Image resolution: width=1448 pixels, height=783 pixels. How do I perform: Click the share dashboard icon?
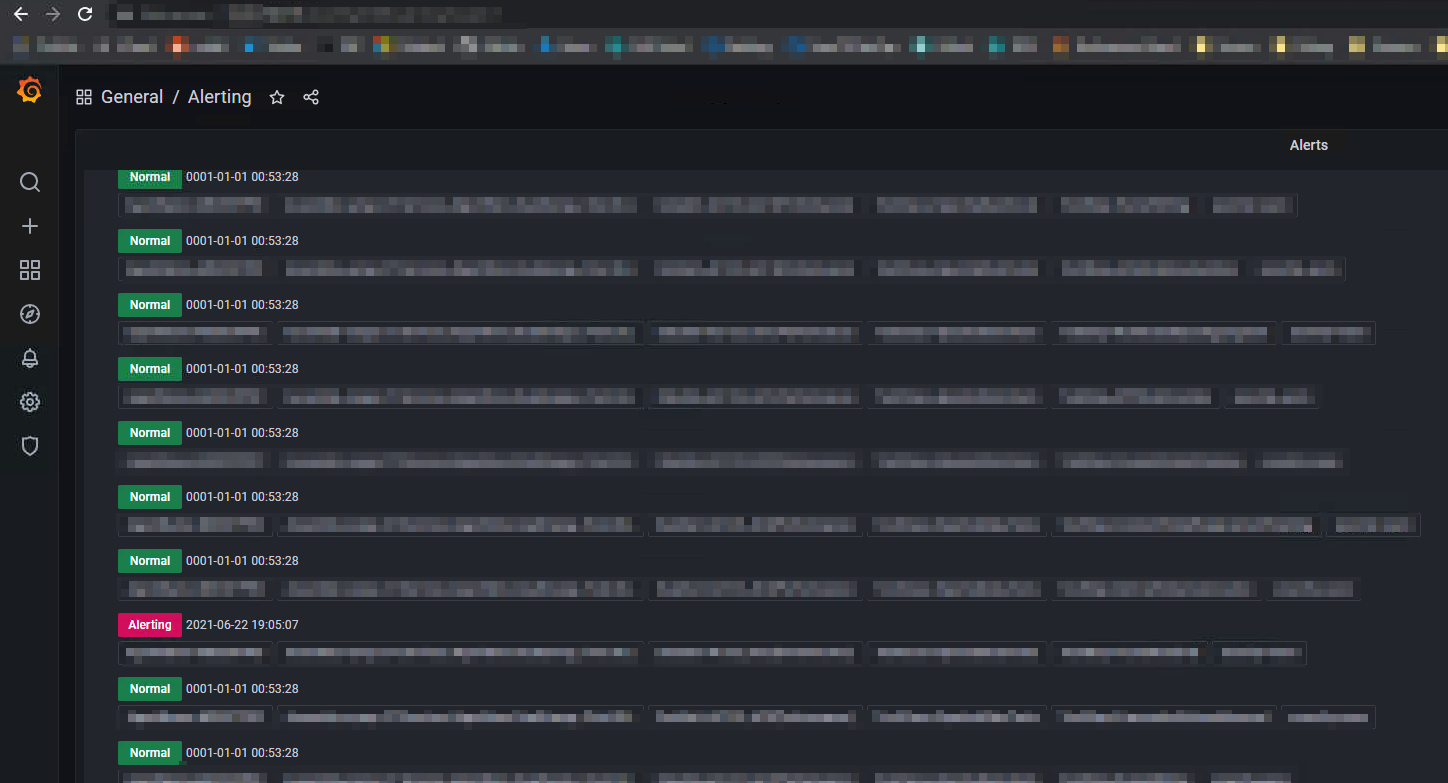(311, 97)
